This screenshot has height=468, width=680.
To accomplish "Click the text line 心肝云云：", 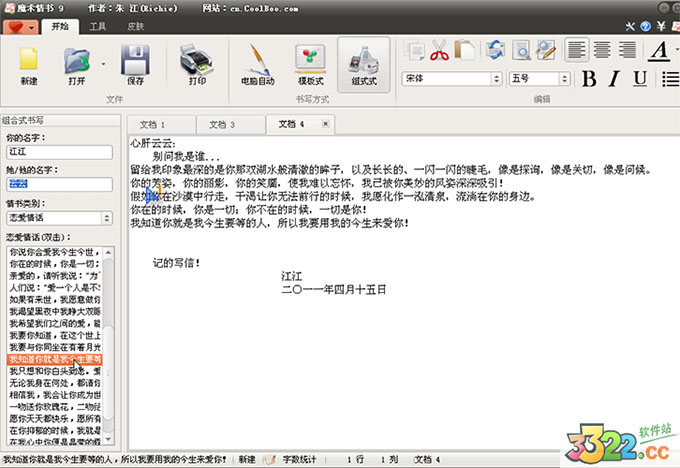I will point(153,143).
